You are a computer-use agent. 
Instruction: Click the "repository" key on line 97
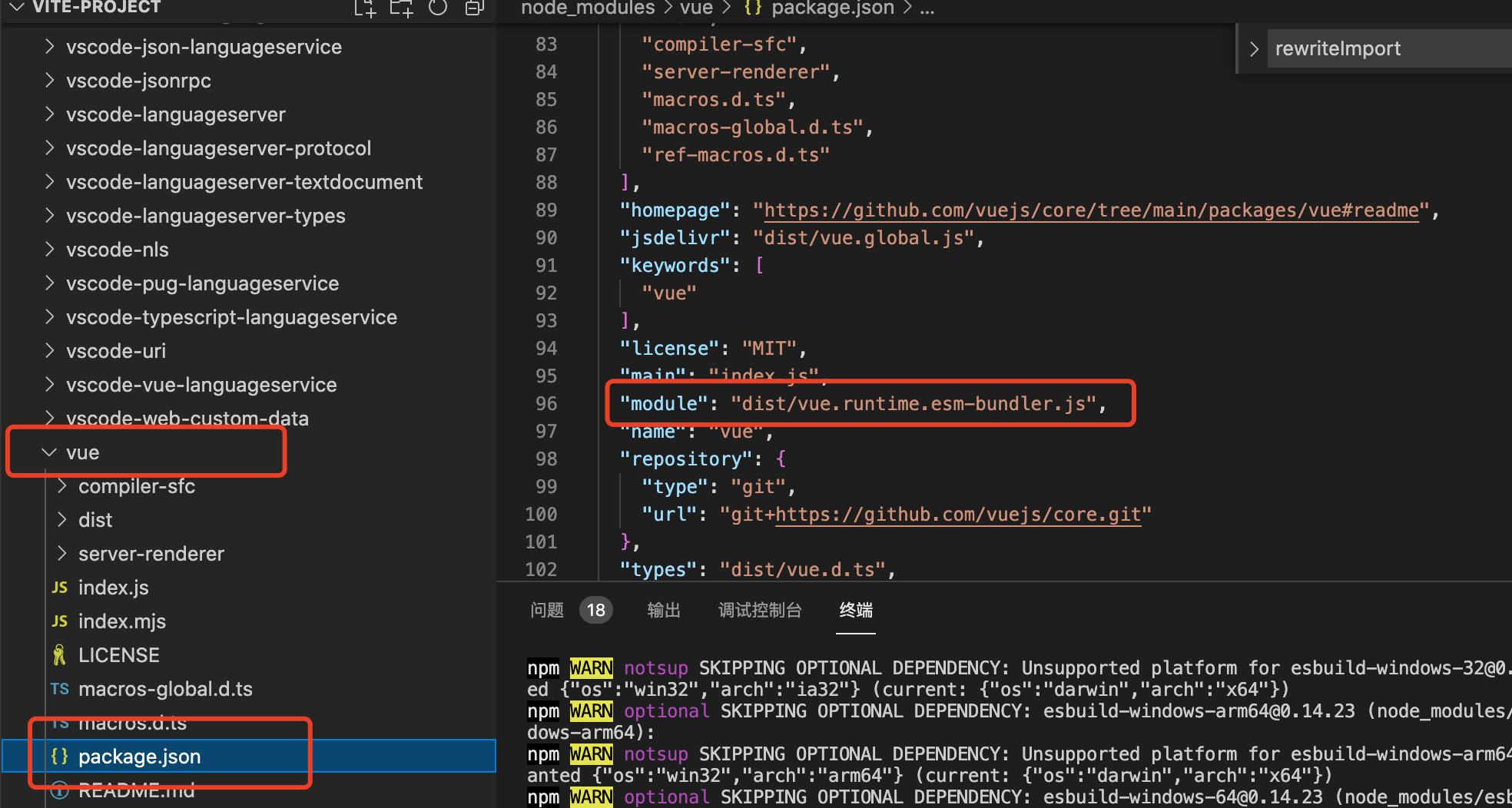(x=686, y=459)
